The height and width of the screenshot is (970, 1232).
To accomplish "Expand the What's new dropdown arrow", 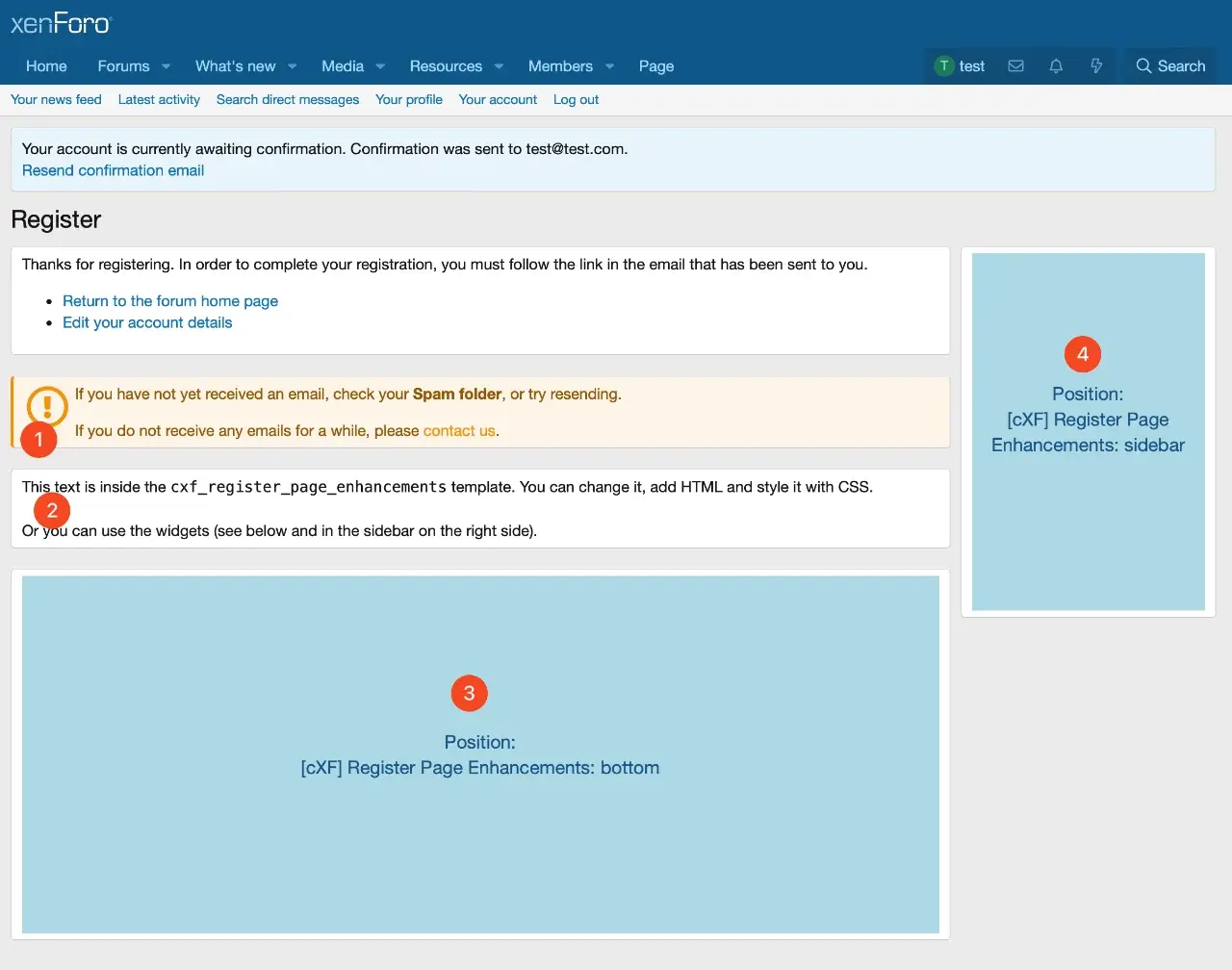I will (x=293, y=66).
